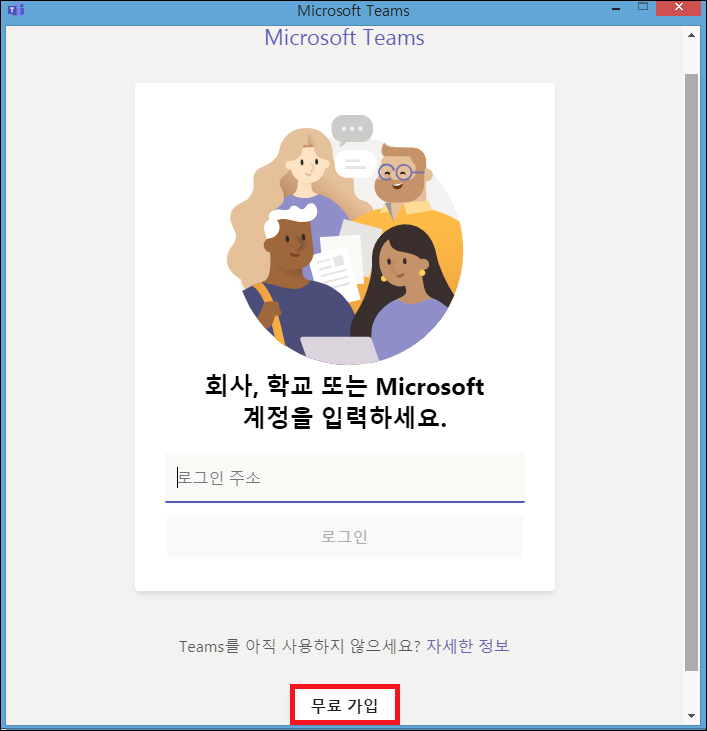
Task: Open the 자세한 정보 learn more link
Action: pos(467,646)
